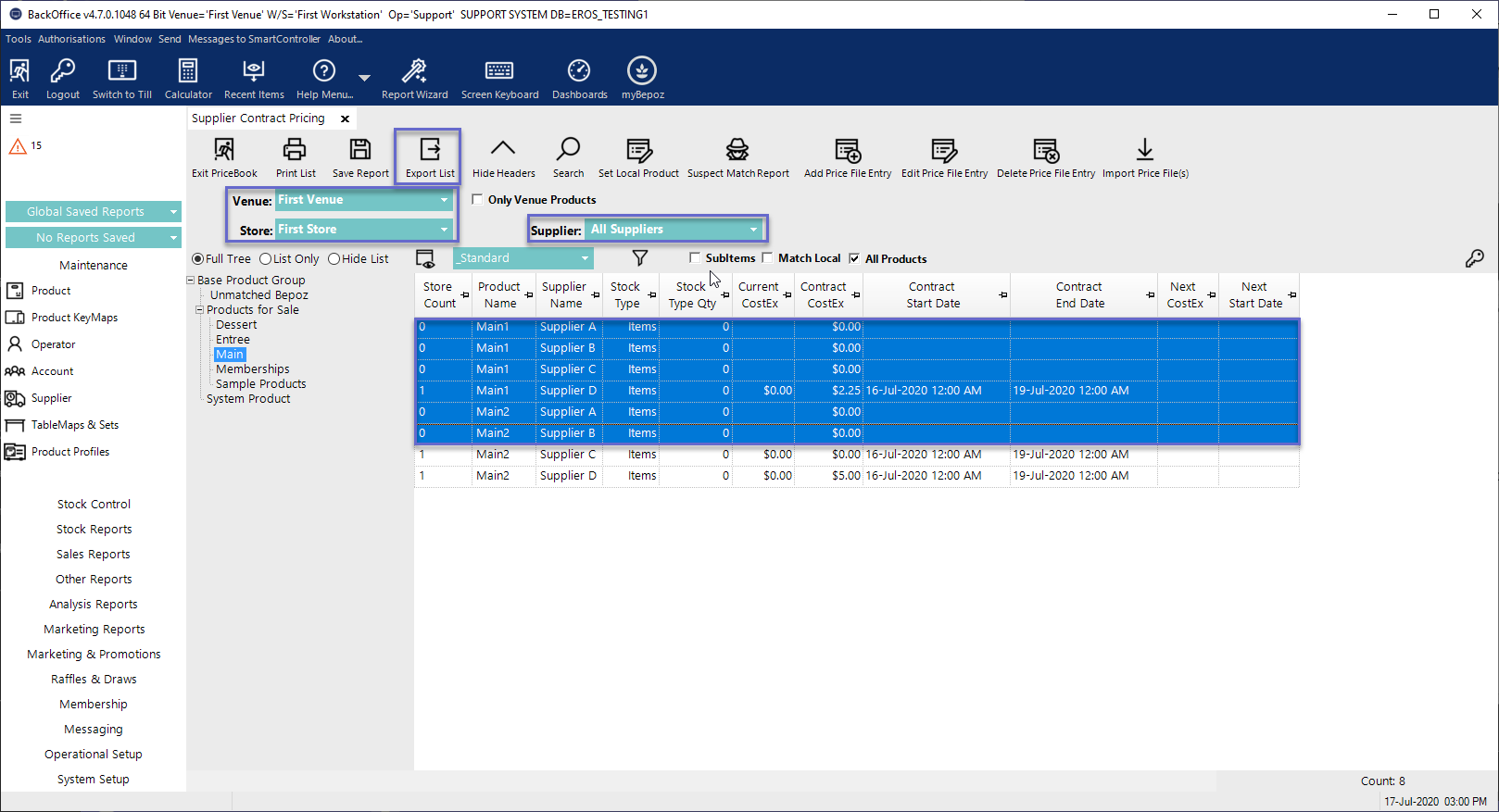Screen dimensions: 1499x812
Task: Close the Supplier Contract Pricing tab
Action: [x=345, y=119]
